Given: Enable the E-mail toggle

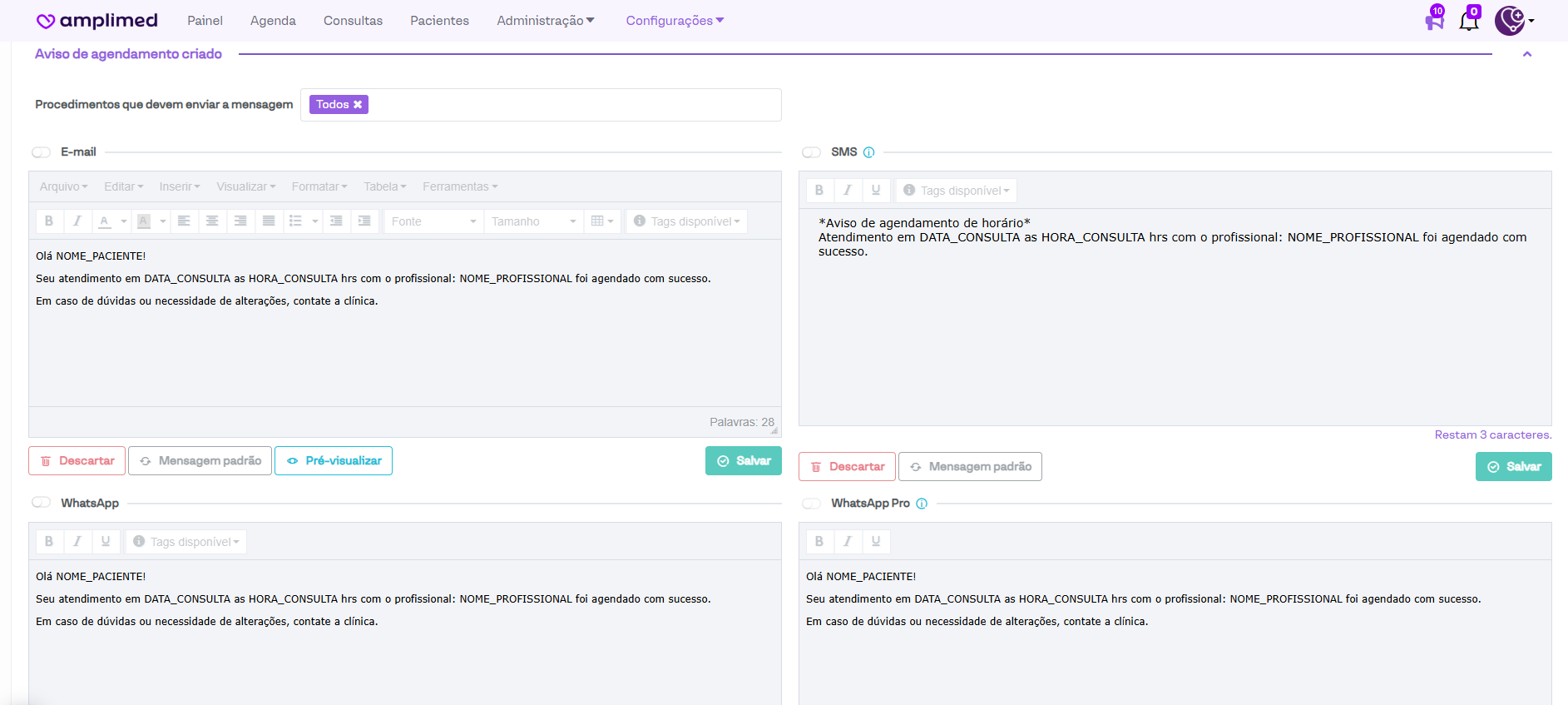Looking at the screenshot, I should (42, 152).
